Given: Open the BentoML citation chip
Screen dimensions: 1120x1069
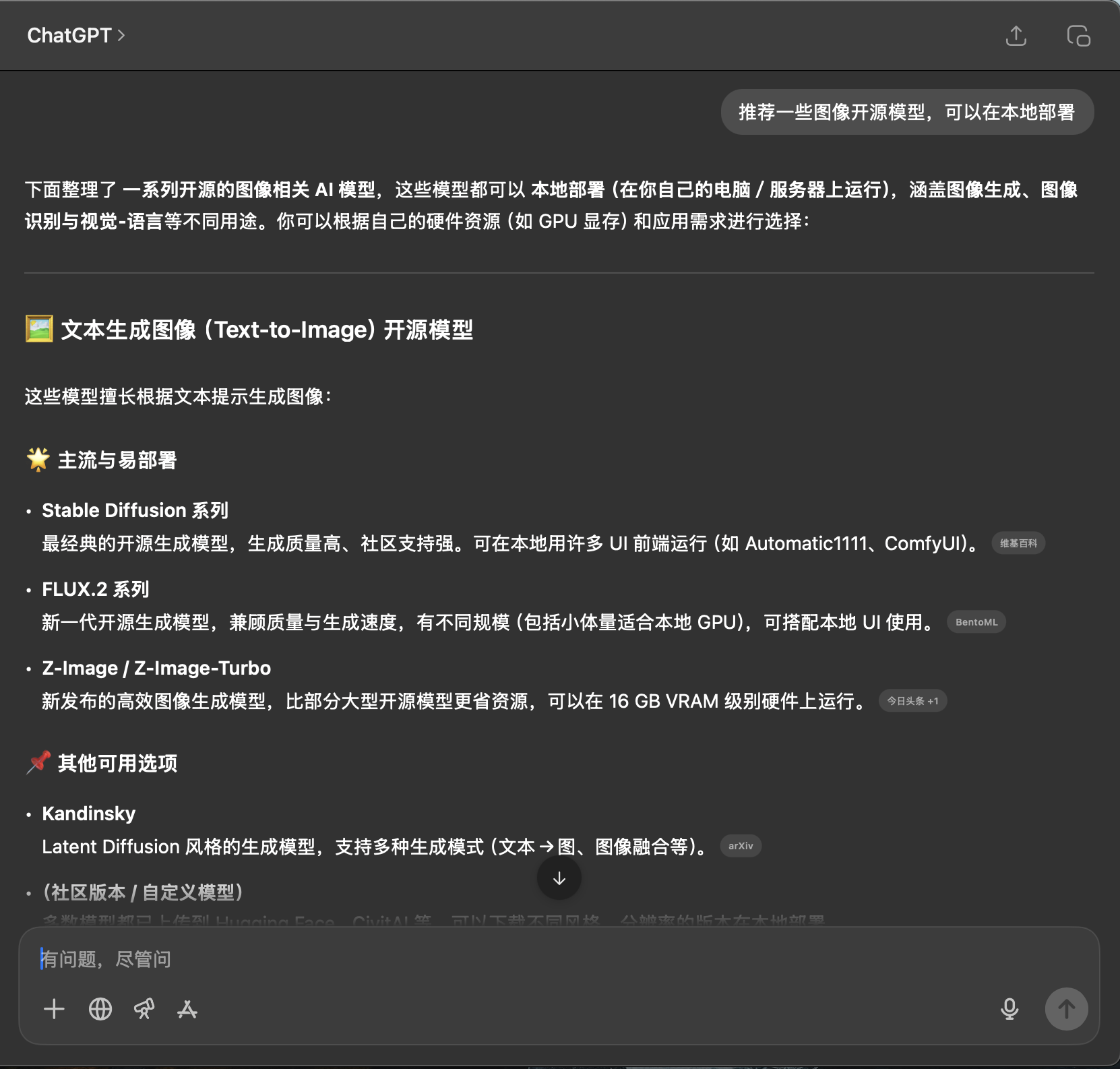Looking at the screenshot, I should (976, 622).
